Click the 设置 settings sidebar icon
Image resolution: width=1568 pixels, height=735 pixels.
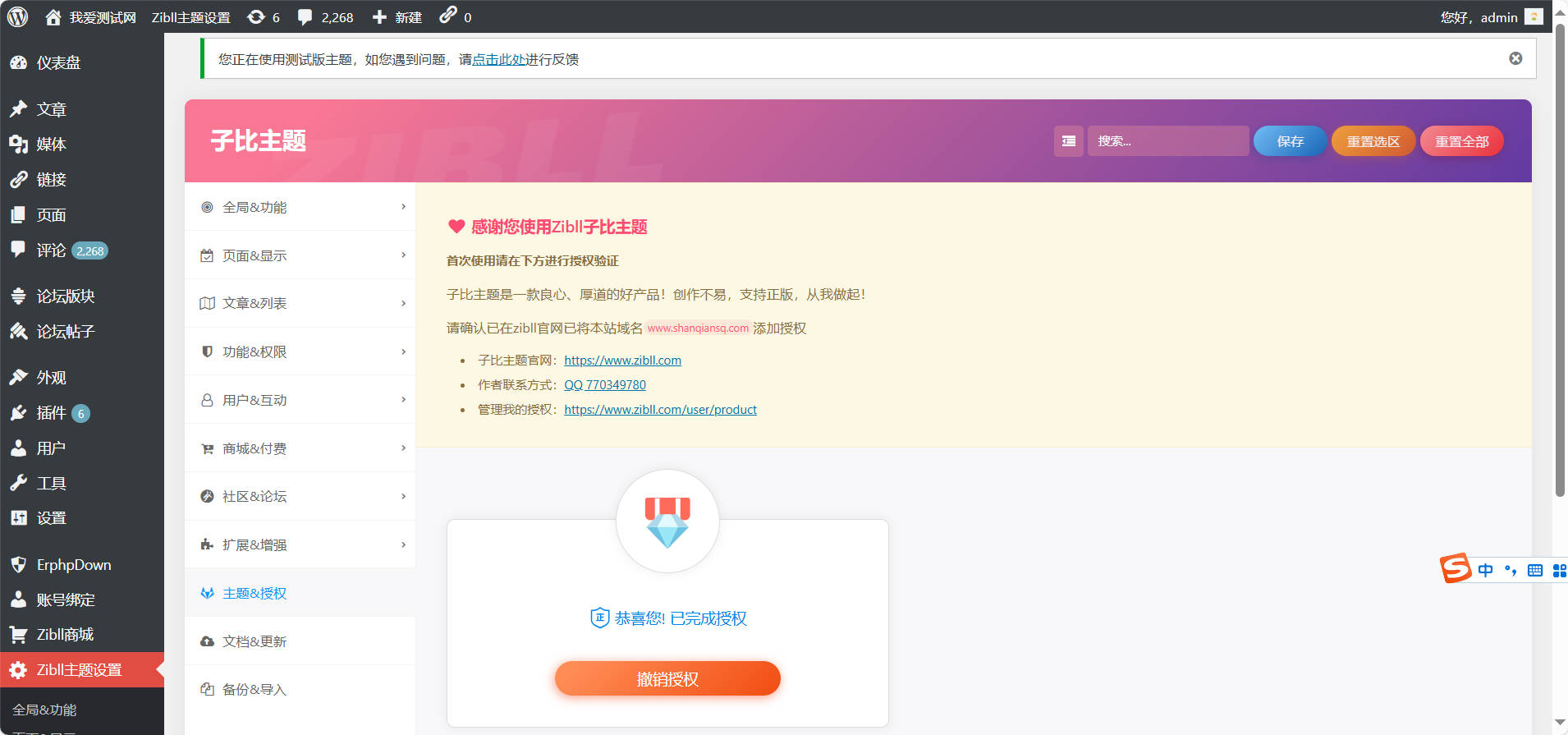(18, 518)
